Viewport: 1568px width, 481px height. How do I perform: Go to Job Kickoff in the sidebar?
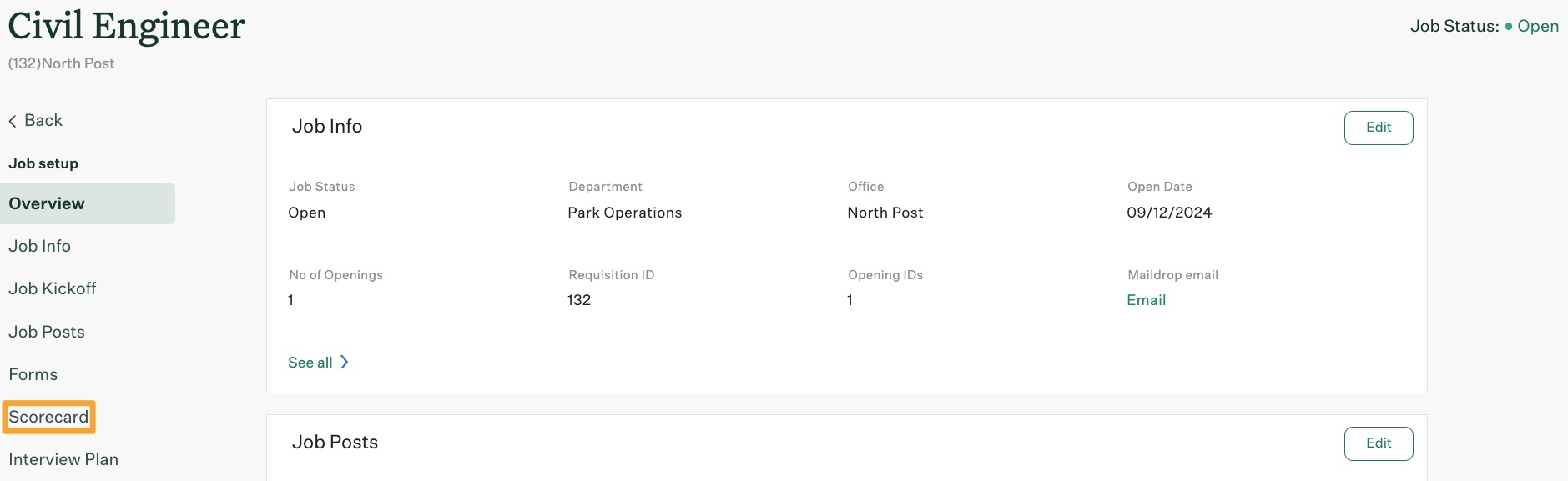53,288
